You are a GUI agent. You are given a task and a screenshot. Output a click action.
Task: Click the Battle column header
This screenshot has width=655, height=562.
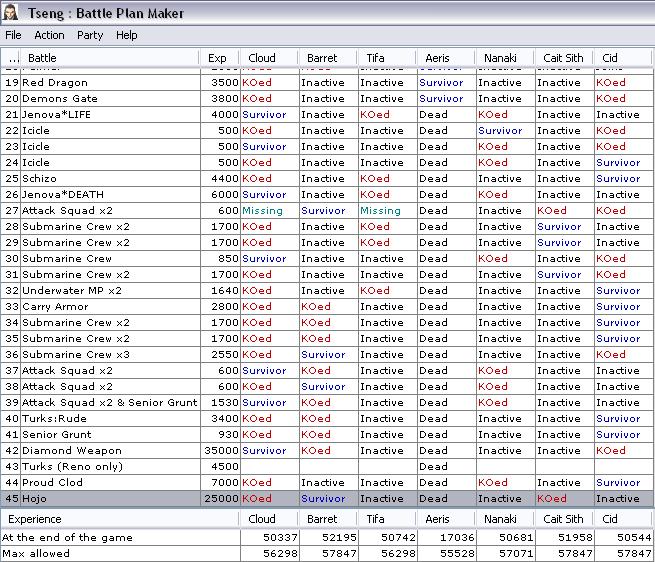[x=110, y=58]
